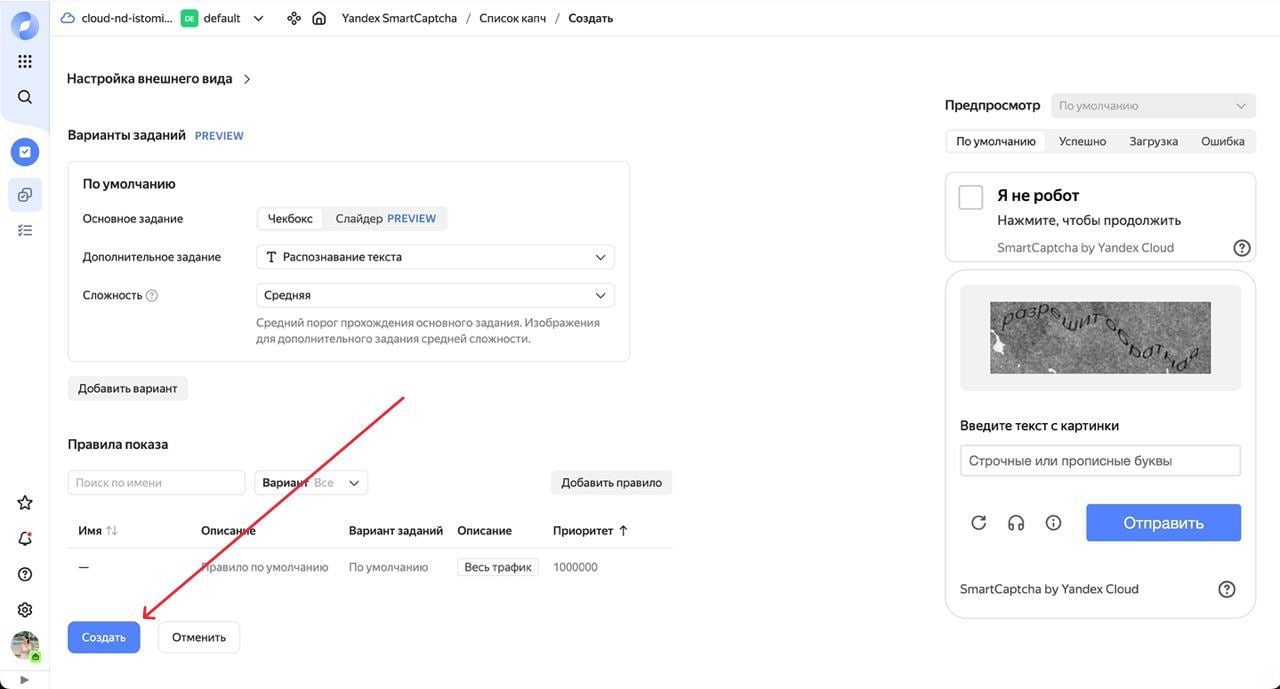Open the Yandex Cloud logo home
Screen dimensions: 1280x689
tap(25, 26)
